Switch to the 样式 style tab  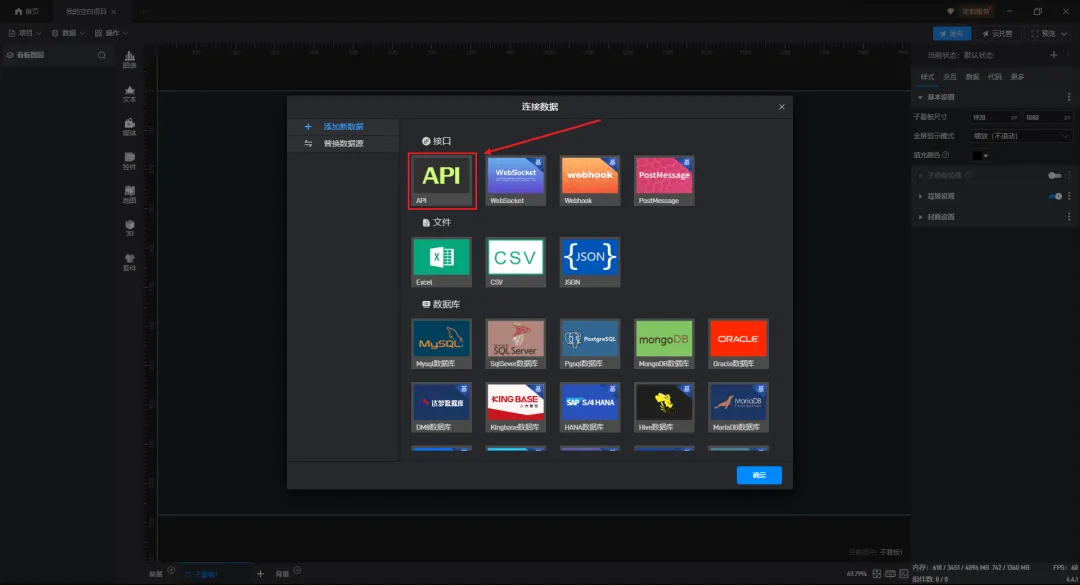(928, 76)
